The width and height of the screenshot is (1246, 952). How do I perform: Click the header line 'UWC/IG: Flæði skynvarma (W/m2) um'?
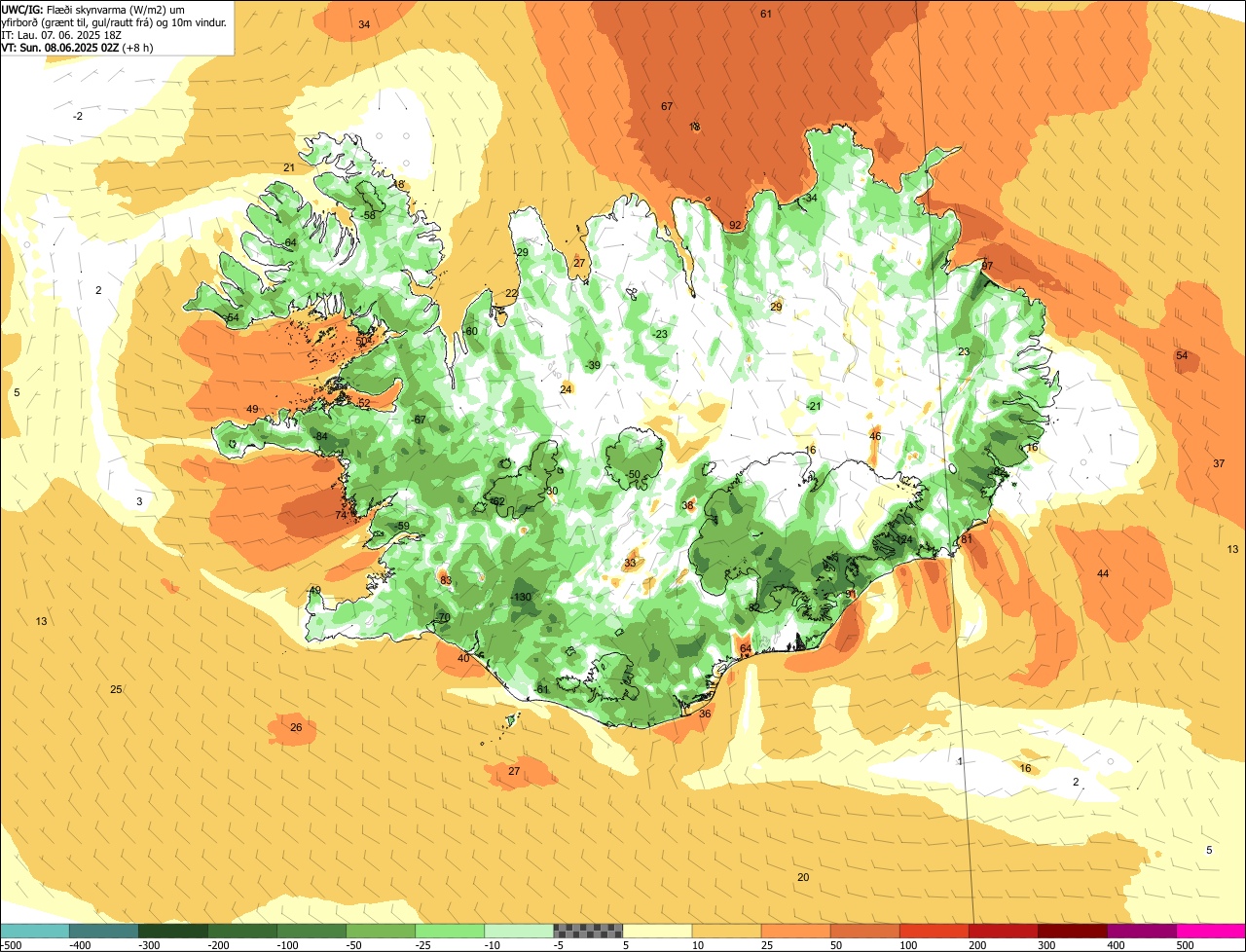(x=93, y=9)
